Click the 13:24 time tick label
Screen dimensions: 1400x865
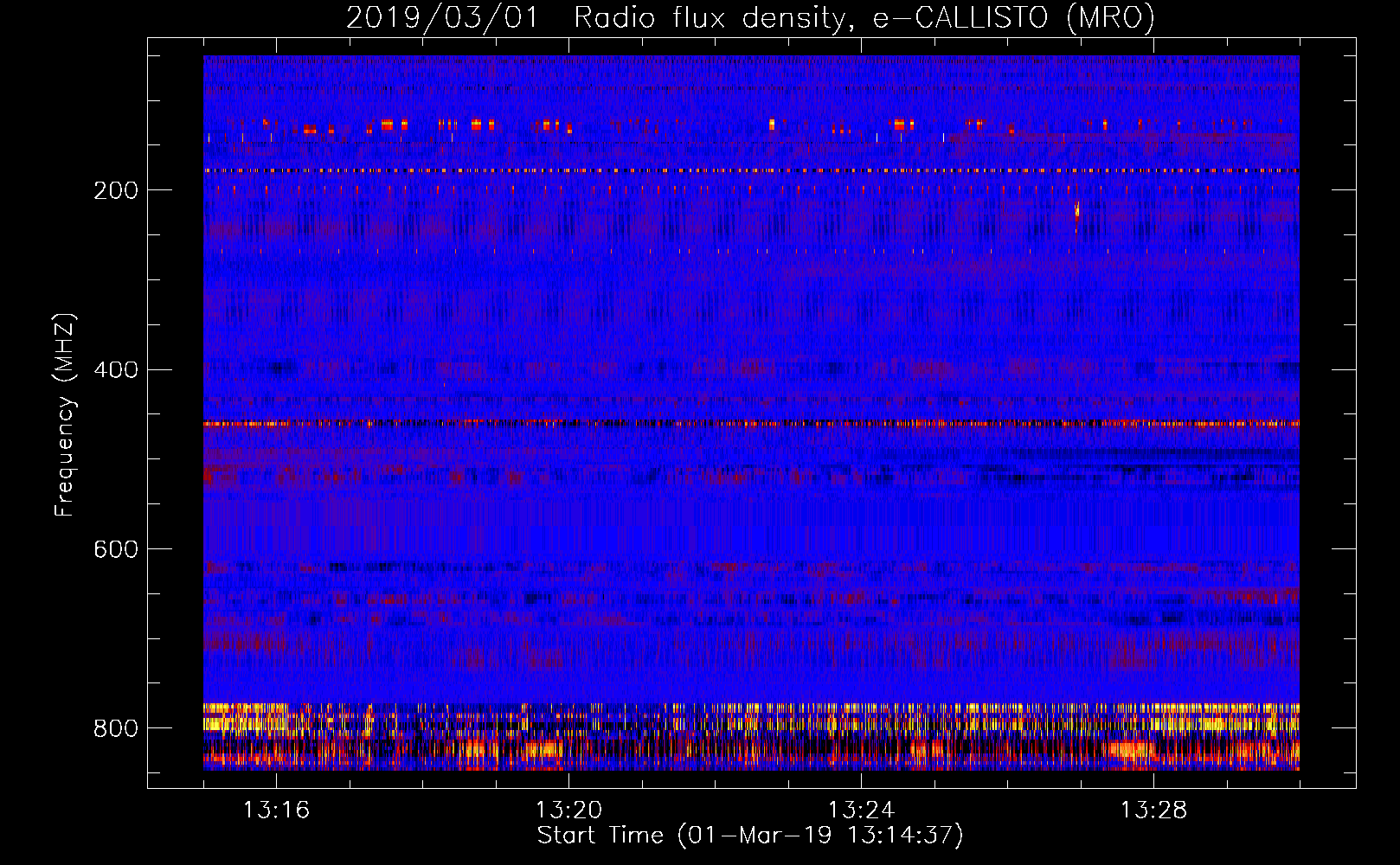coord(861,811)
